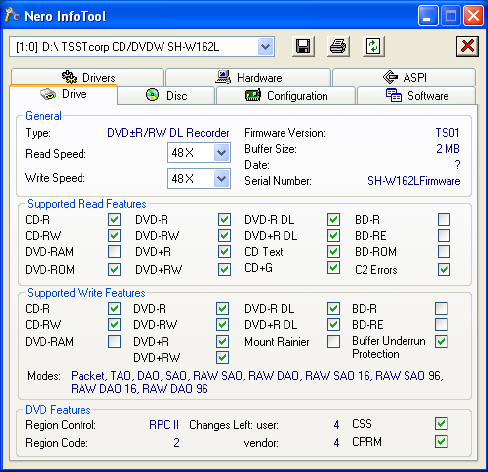Open the Read Speed dropdown

[221, 153]
